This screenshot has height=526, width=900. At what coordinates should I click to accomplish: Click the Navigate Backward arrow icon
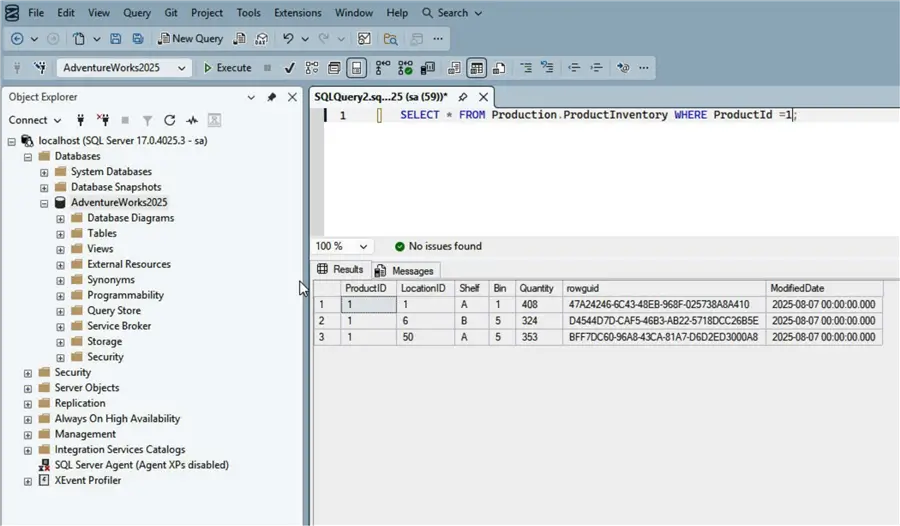pos(17,38)
